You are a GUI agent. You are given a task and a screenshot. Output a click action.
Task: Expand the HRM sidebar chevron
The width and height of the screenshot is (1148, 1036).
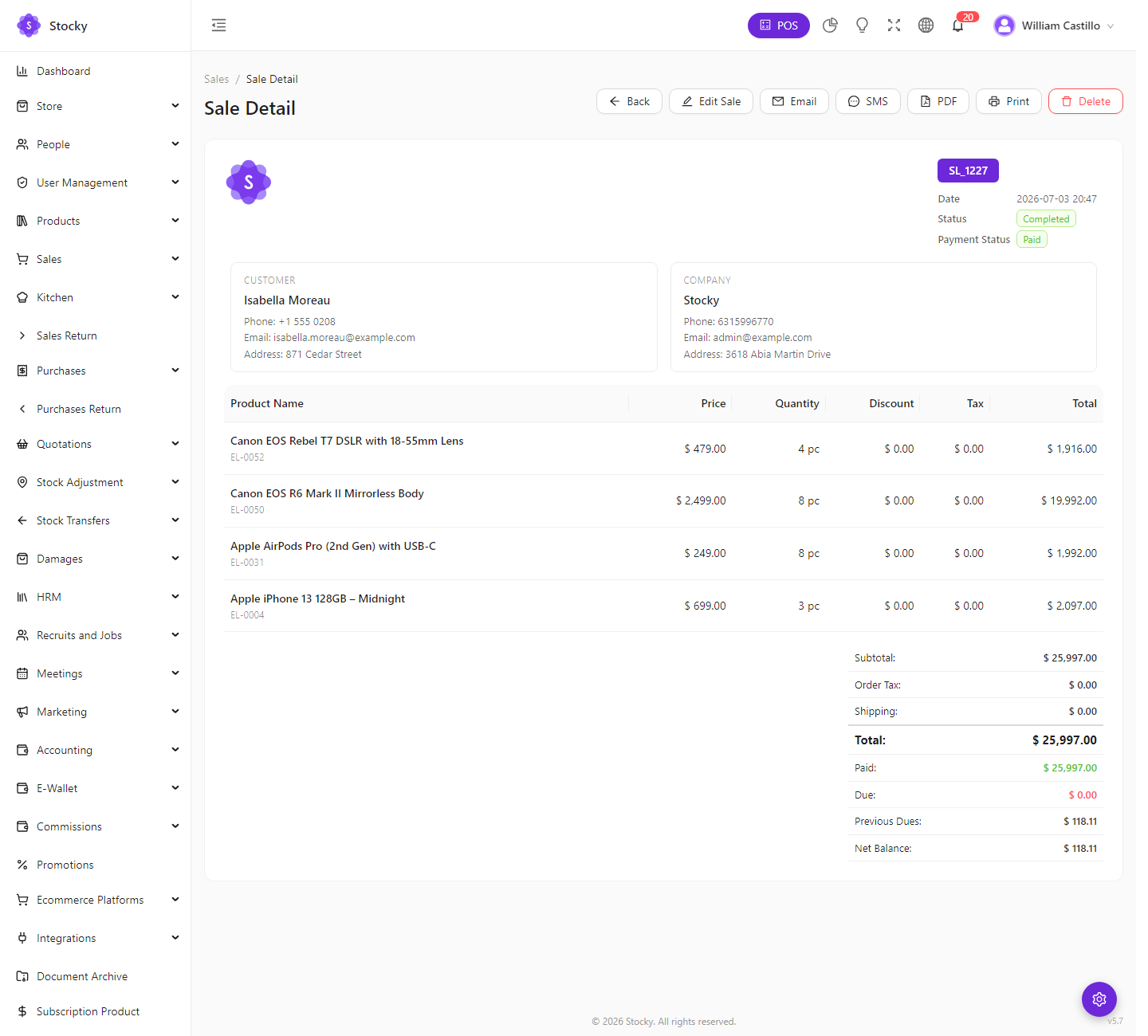tap(175, 597)
